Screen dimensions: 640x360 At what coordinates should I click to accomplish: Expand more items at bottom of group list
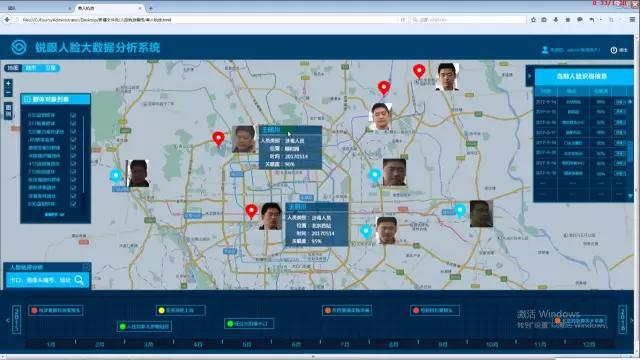point(54,214)
